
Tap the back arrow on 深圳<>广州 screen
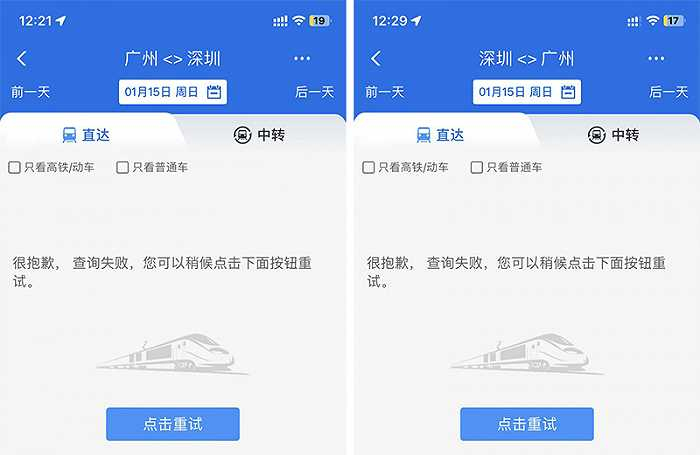click(376, 58)
